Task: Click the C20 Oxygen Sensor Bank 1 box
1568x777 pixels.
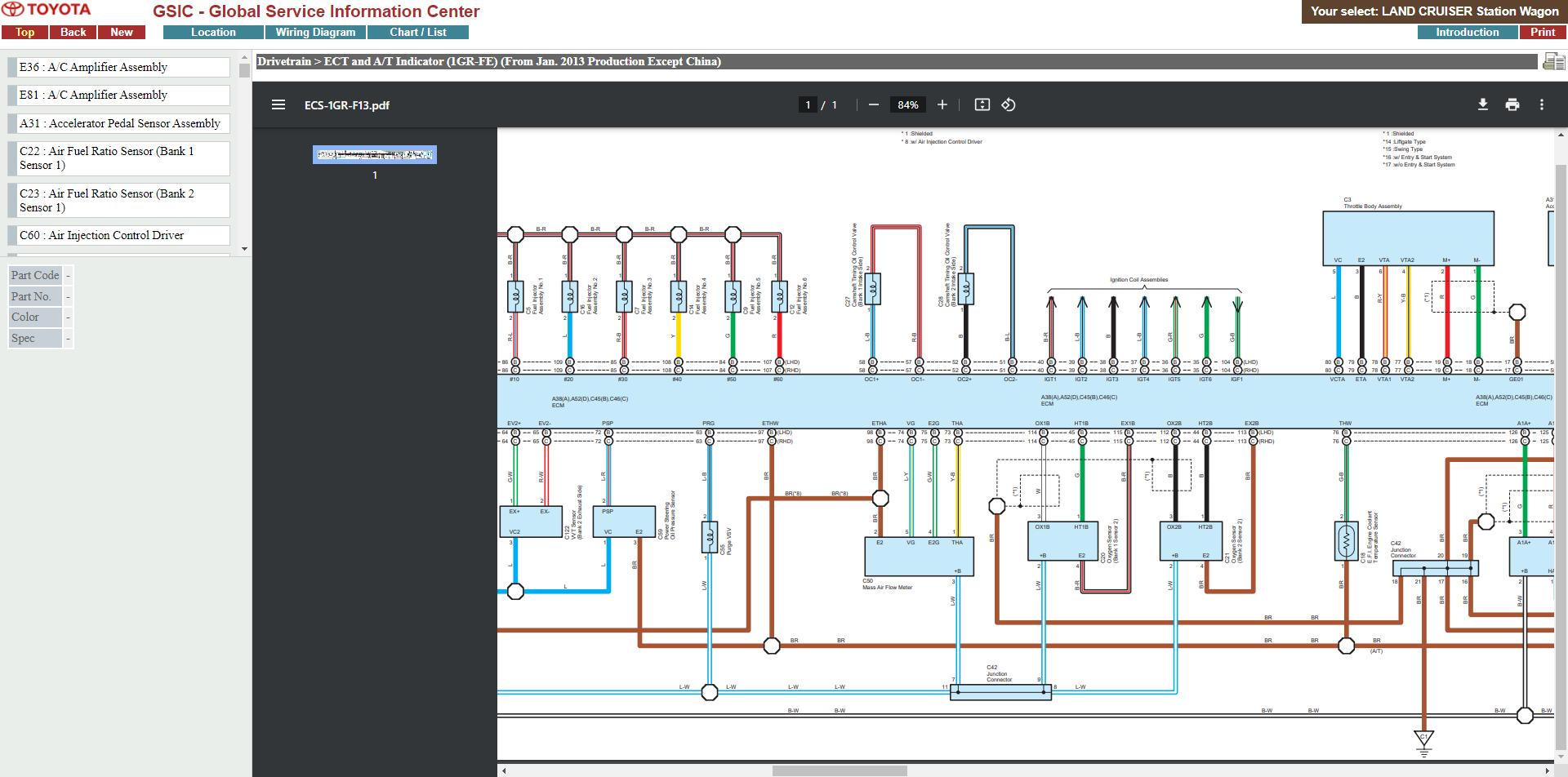Action: (x=1062, y=541)
